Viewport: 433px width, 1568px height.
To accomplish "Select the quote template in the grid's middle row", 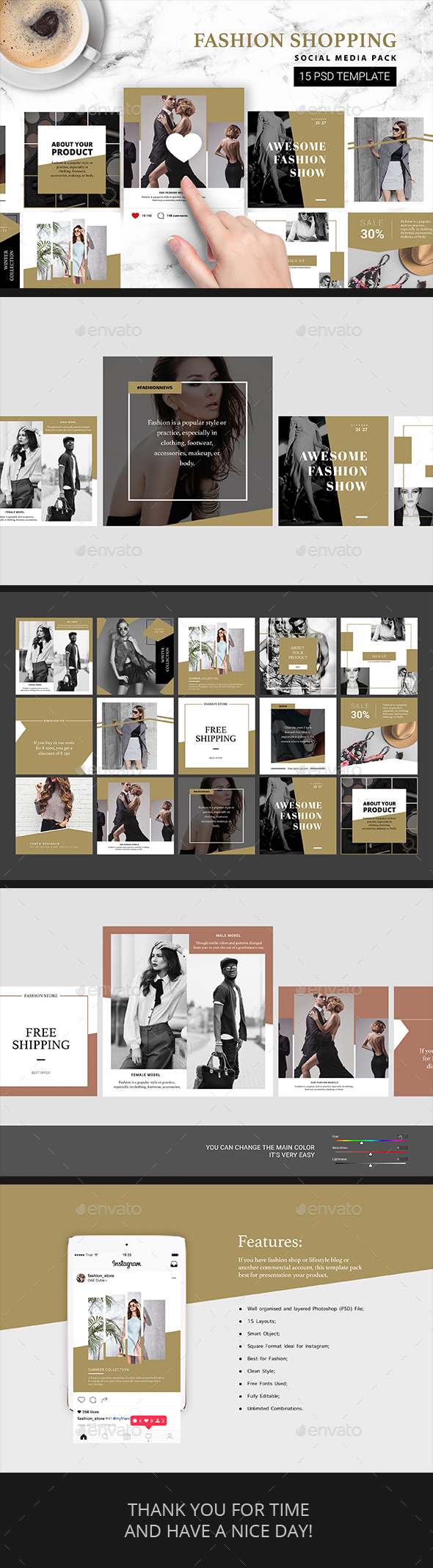I will tap(298, 736).
